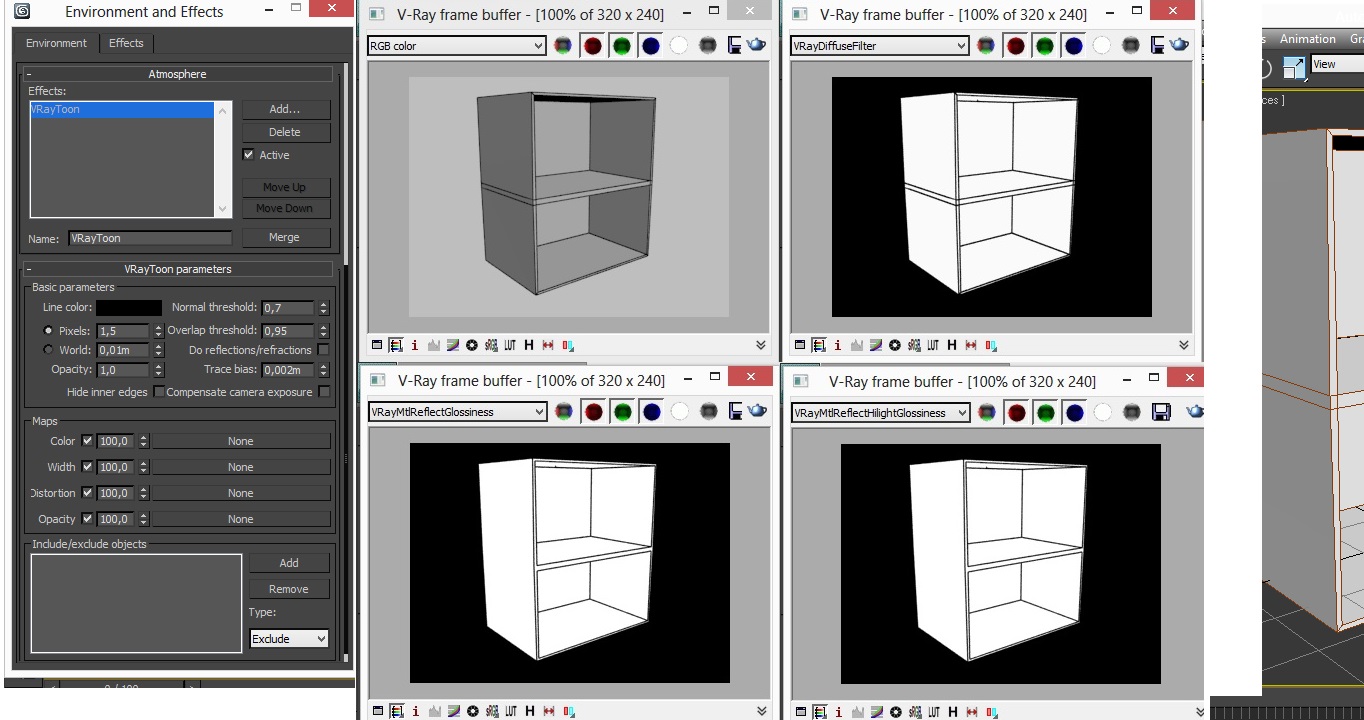Click teapot render icon in RGB color window
Viewport: 1364px width, 720px height.
(757, 45)
